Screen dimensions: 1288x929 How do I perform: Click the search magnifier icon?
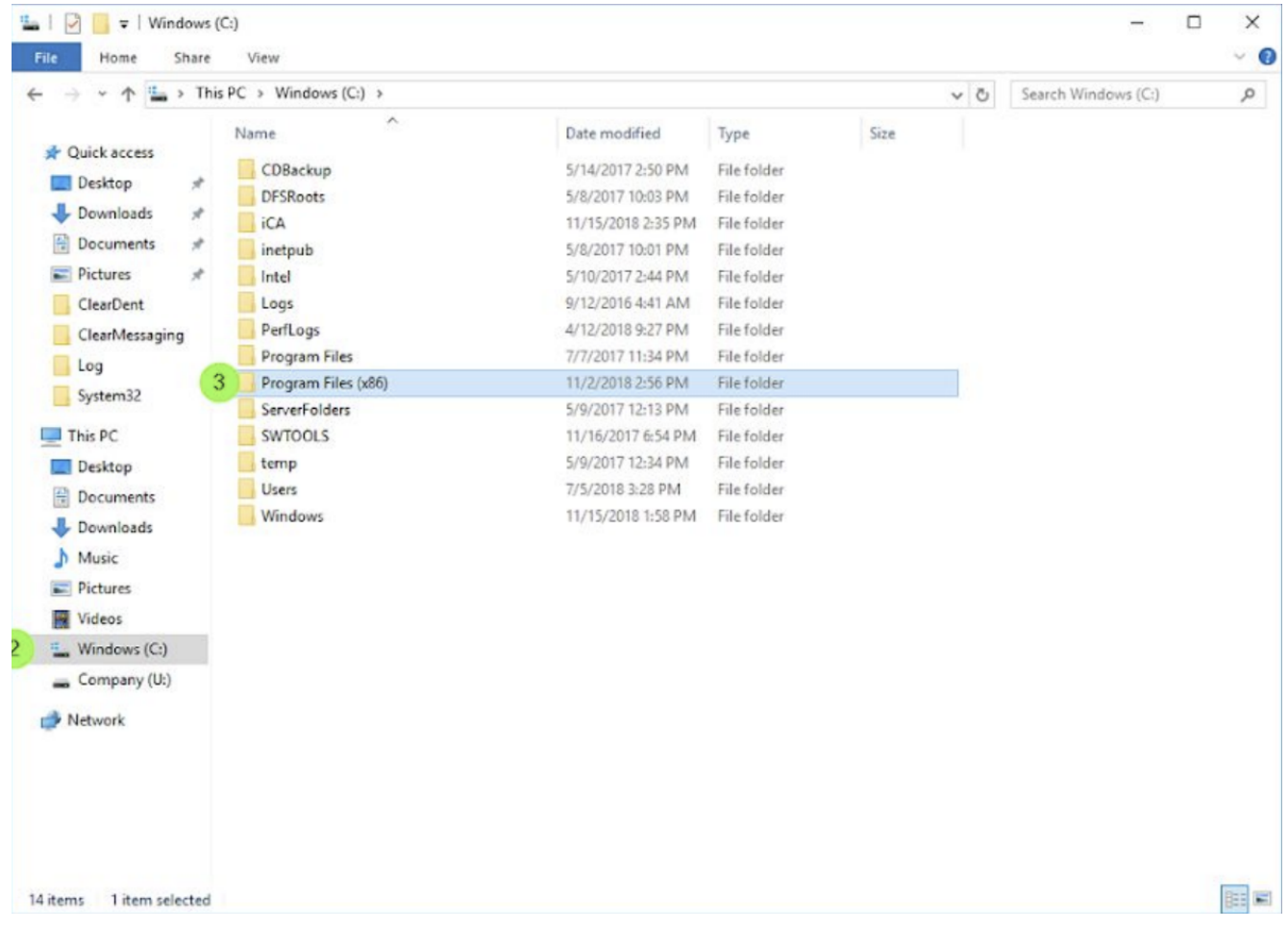[x=1248, y=94]
